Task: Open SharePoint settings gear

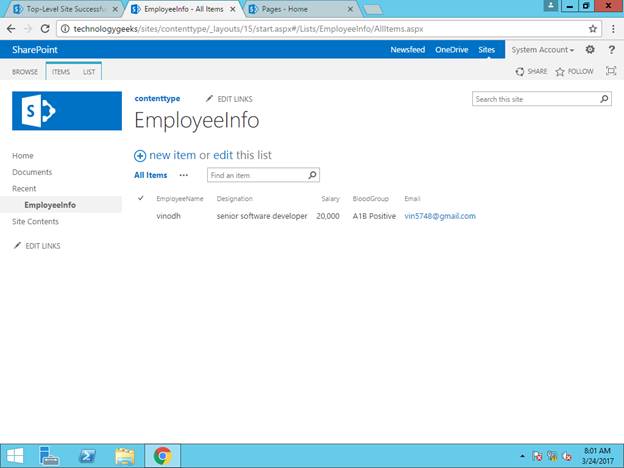Action: click(590, 49)
